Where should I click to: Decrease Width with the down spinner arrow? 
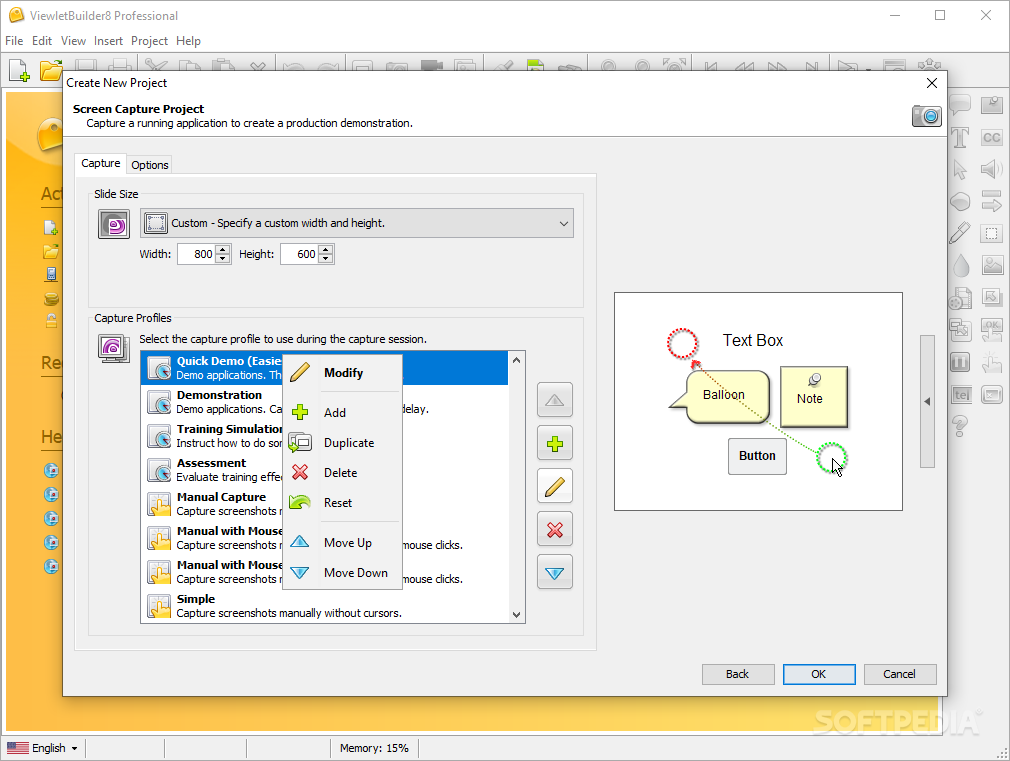click(x=223, y=259)
